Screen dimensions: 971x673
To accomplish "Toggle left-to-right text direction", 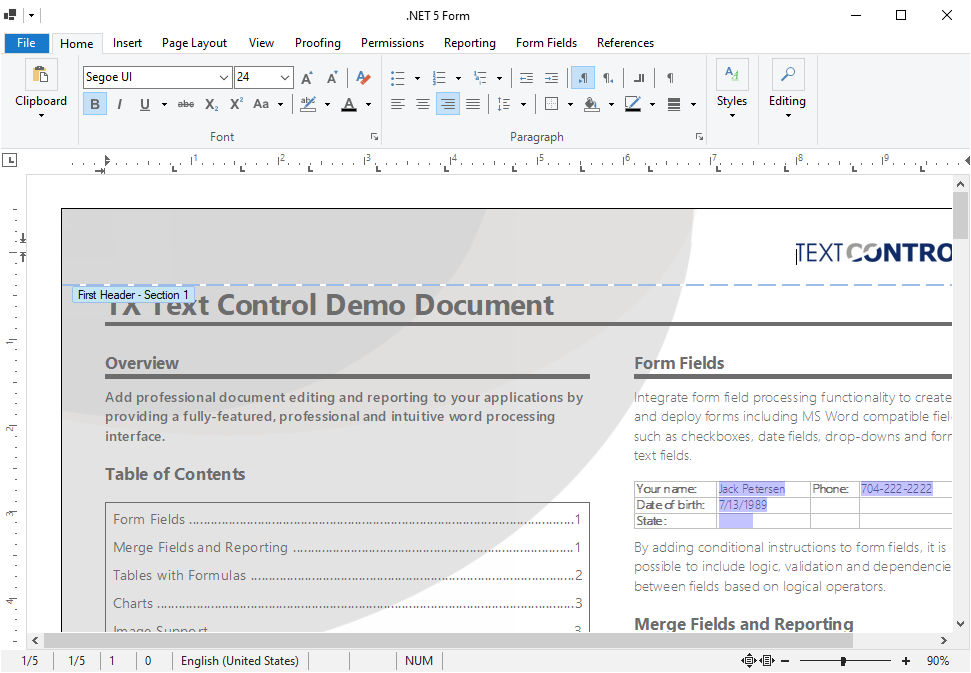I will coord(583,78).
